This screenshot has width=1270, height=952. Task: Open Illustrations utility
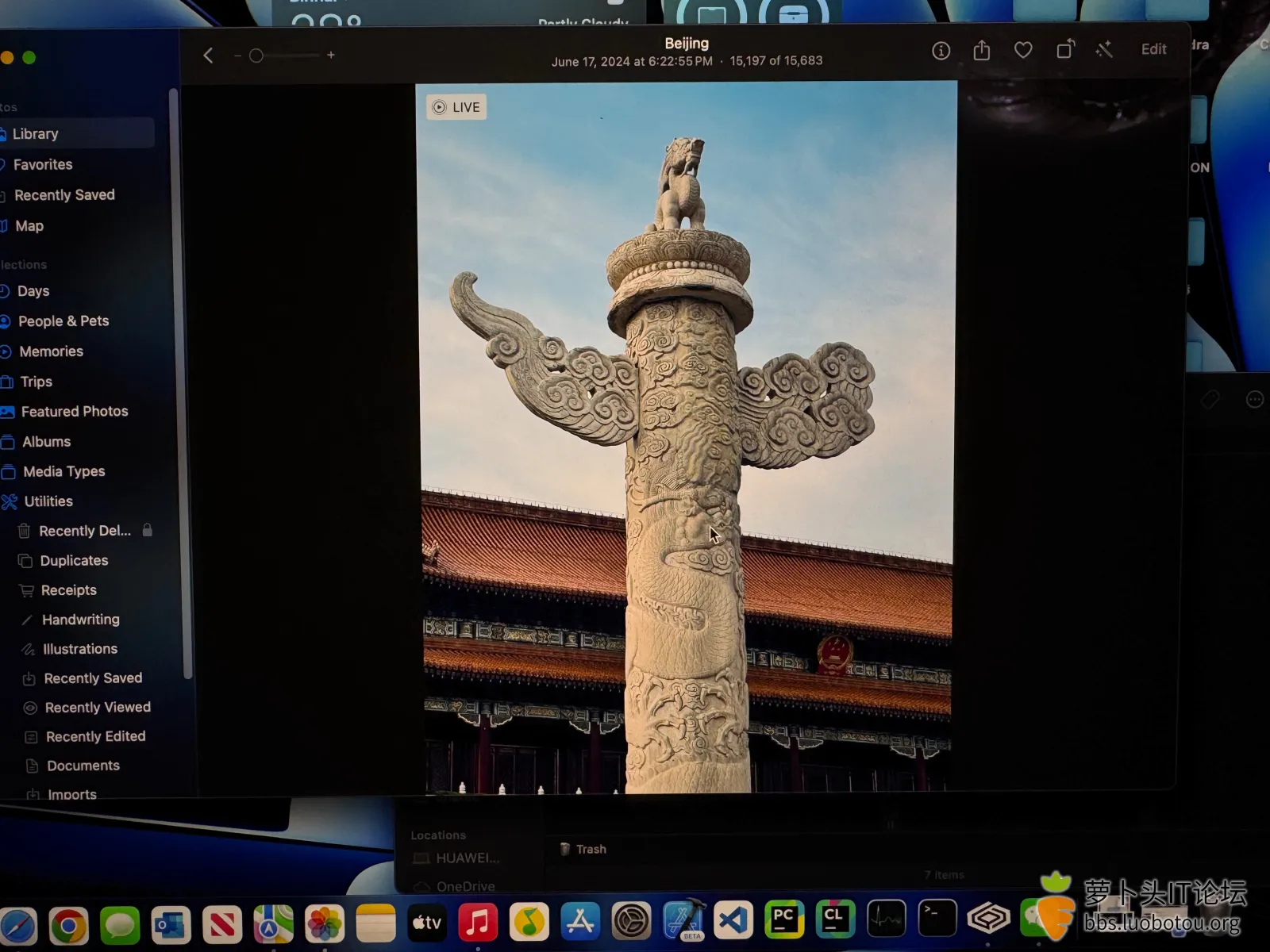[x=79, y=649]
